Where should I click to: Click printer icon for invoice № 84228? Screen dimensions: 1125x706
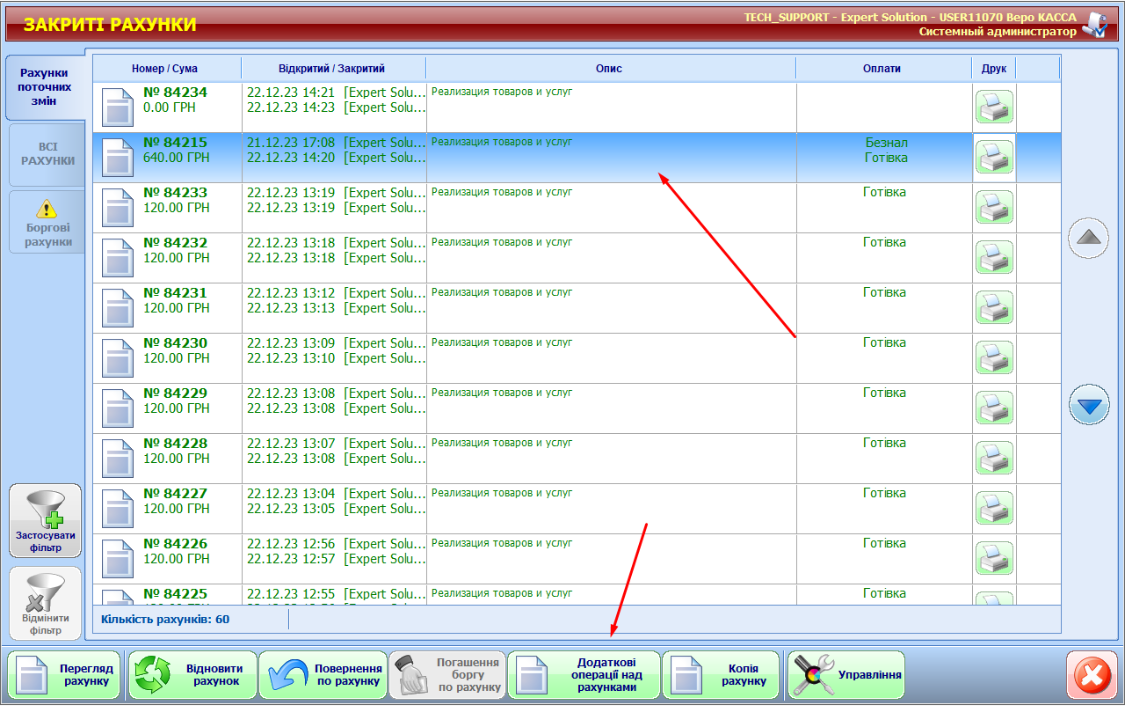point(994,457)
